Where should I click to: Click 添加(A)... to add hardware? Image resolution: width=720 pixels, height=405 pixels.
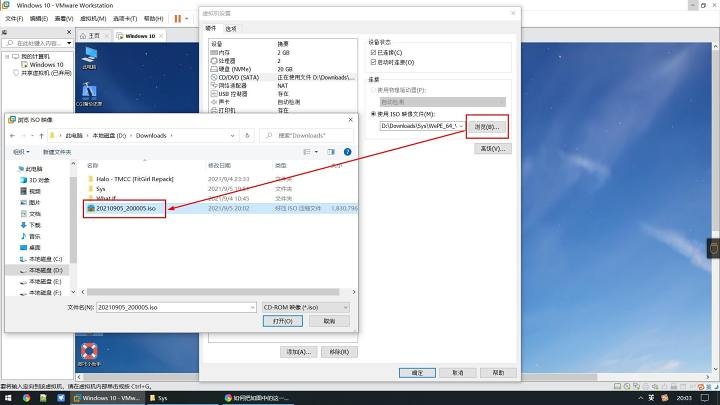tap(298, 352)
